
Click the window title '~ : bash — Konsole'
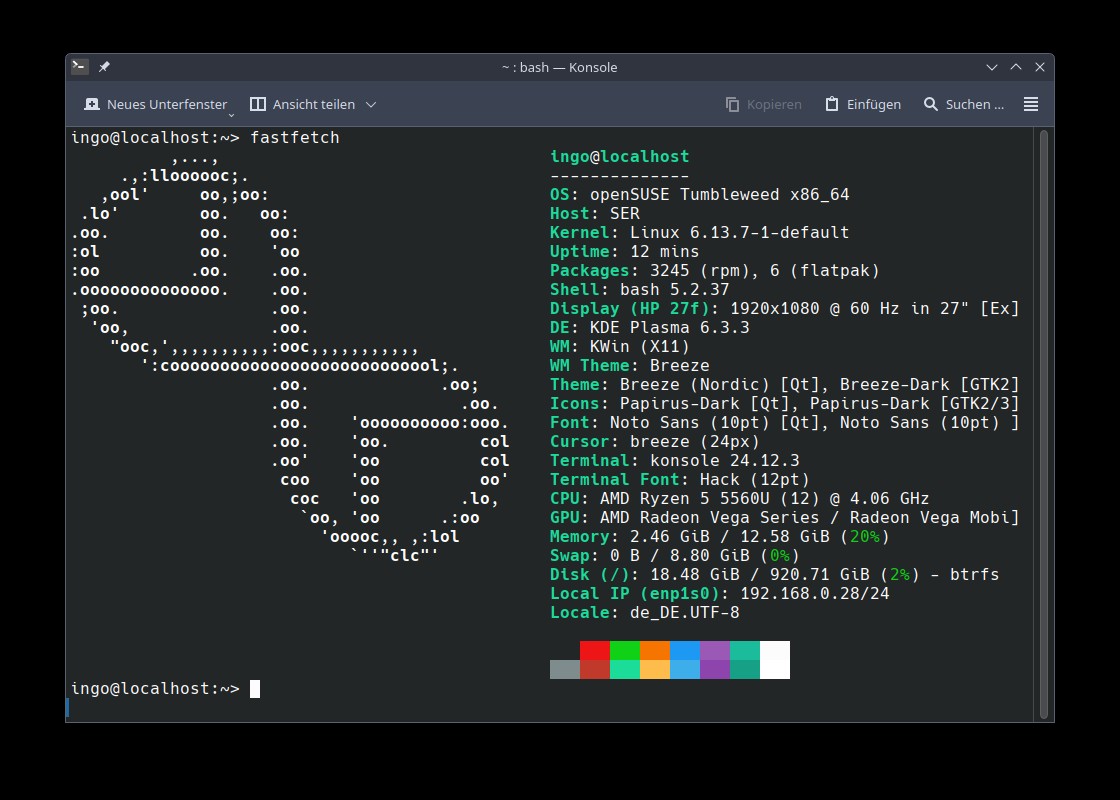click(x=559, y=67)
